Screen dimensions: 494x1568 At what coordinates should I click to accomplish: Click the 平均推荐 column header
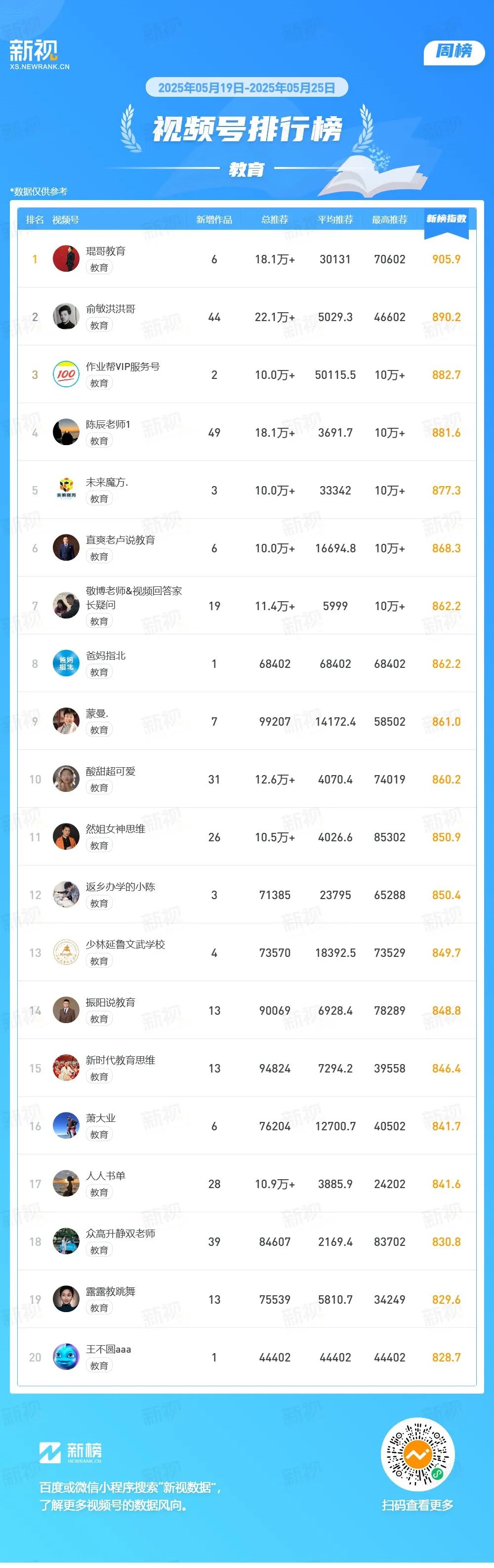335,220
